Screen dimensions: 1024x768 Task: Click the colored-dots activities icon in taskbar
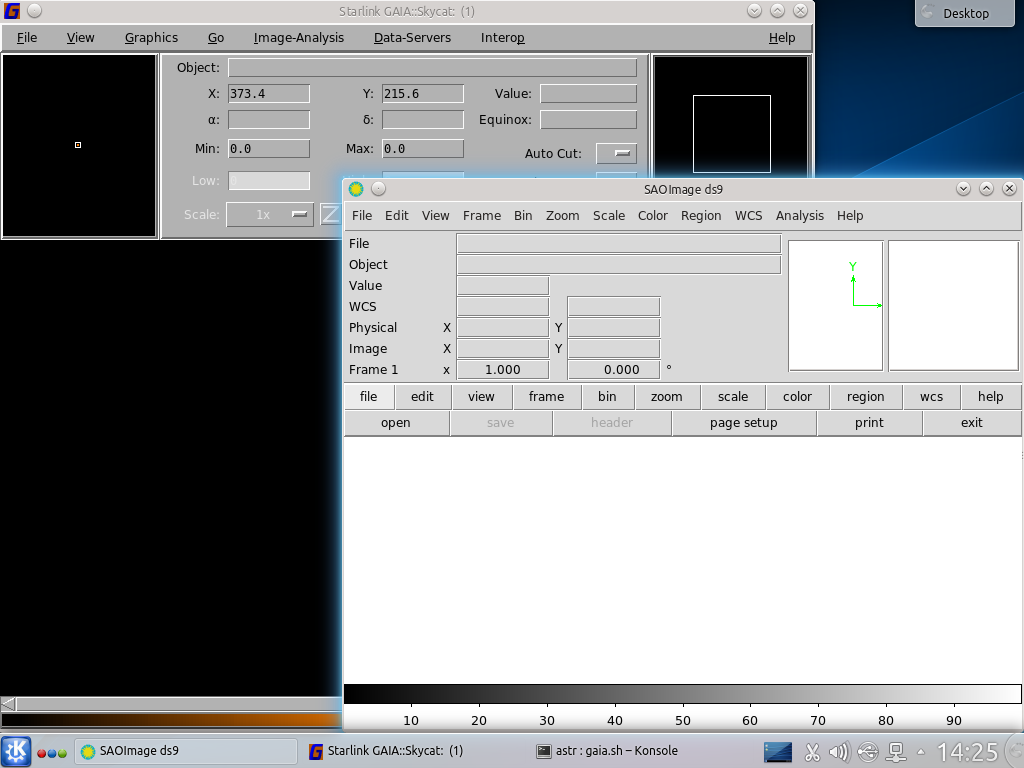(x=52, y=753)
